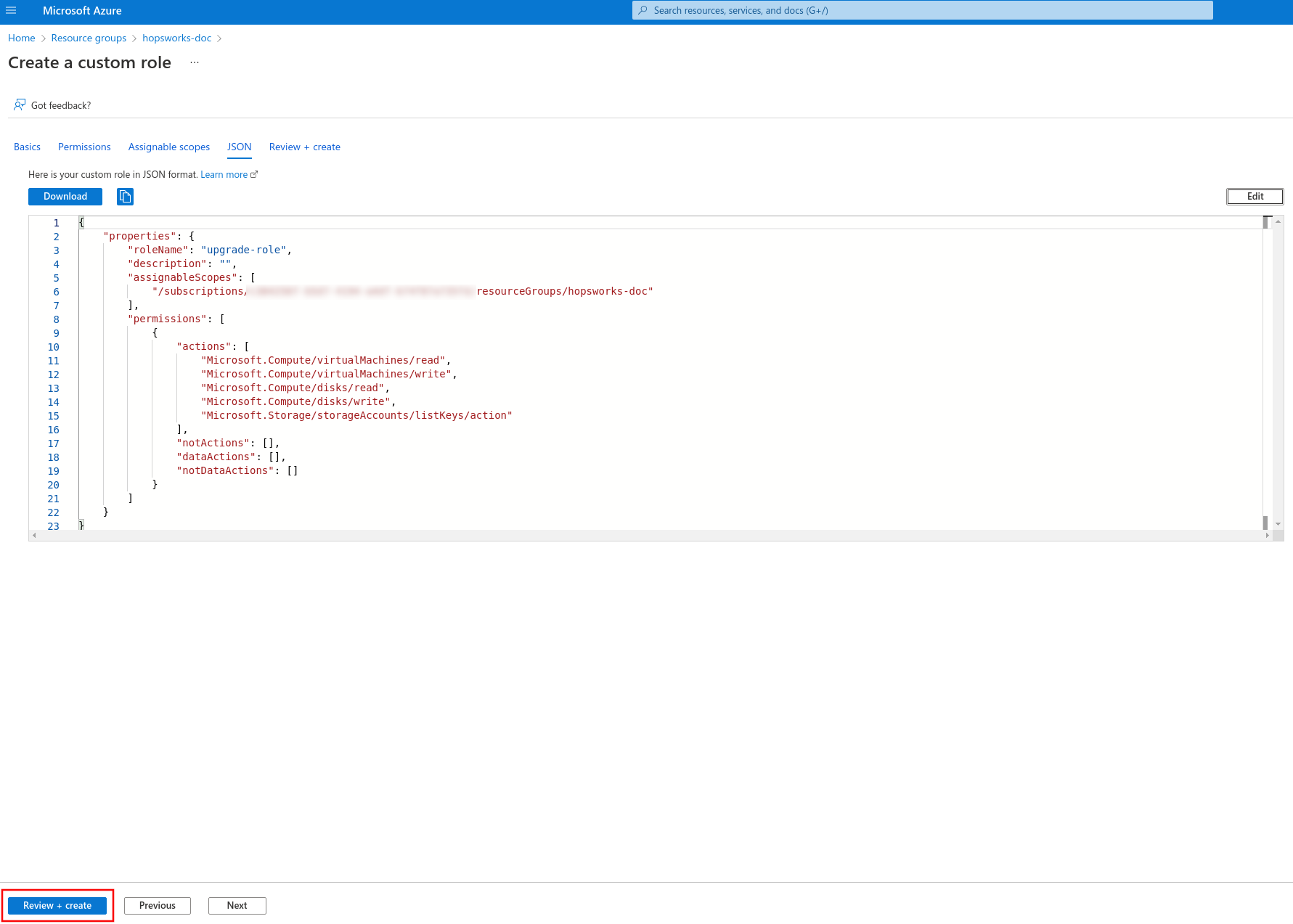Click the "description" line

coord(182,264)
